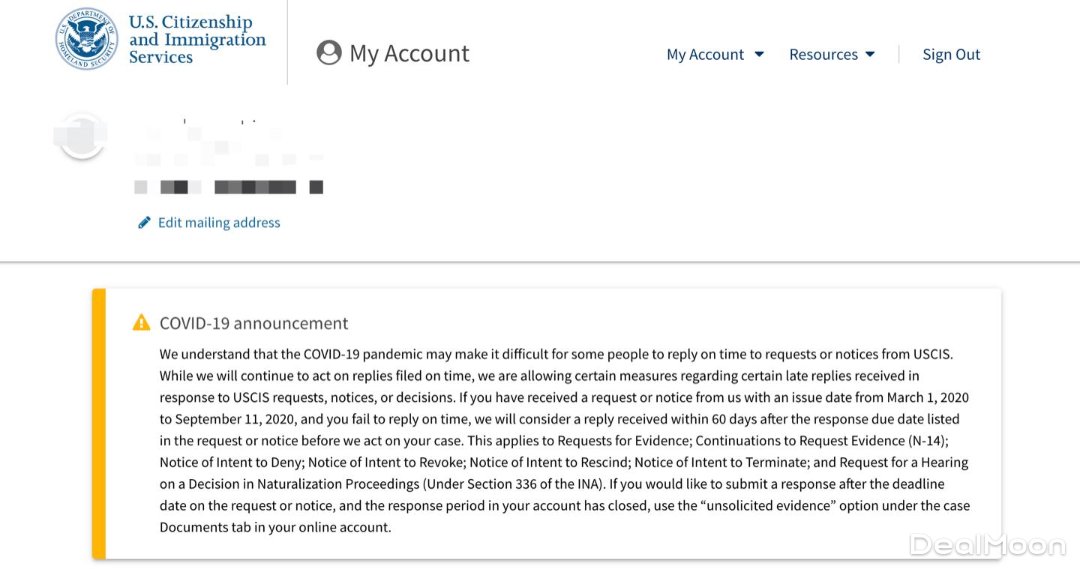The image size is (1080, 569).
Task: Open the Edit mailing address link
Action: pyautogui.click(x=219, y=223)
